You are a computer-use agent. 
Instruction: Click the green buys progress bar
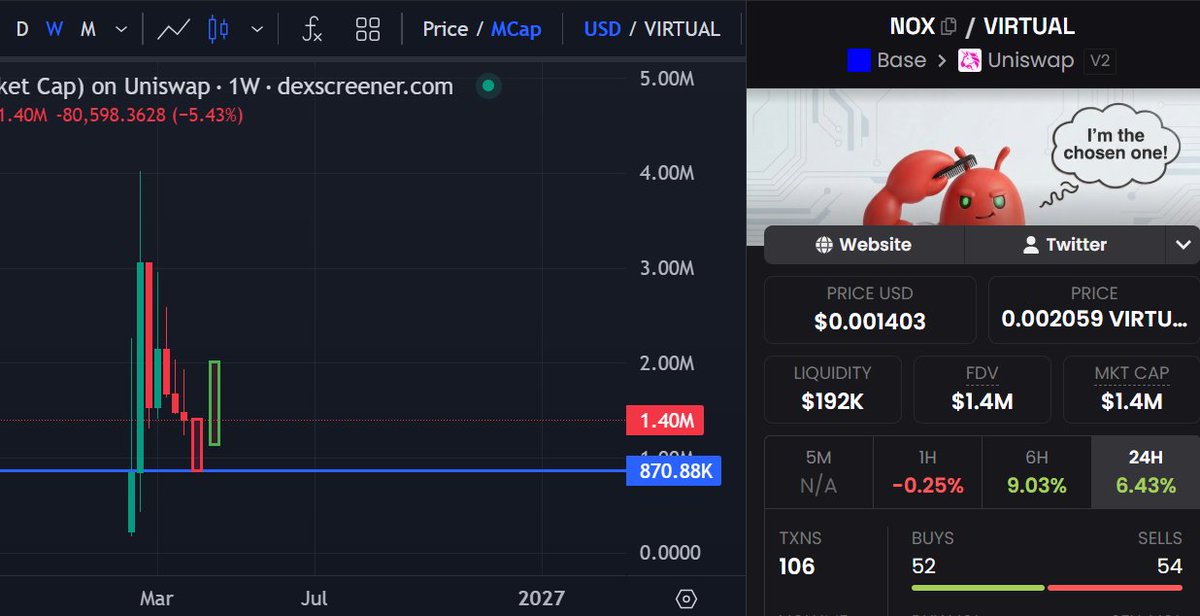(978, 588)
